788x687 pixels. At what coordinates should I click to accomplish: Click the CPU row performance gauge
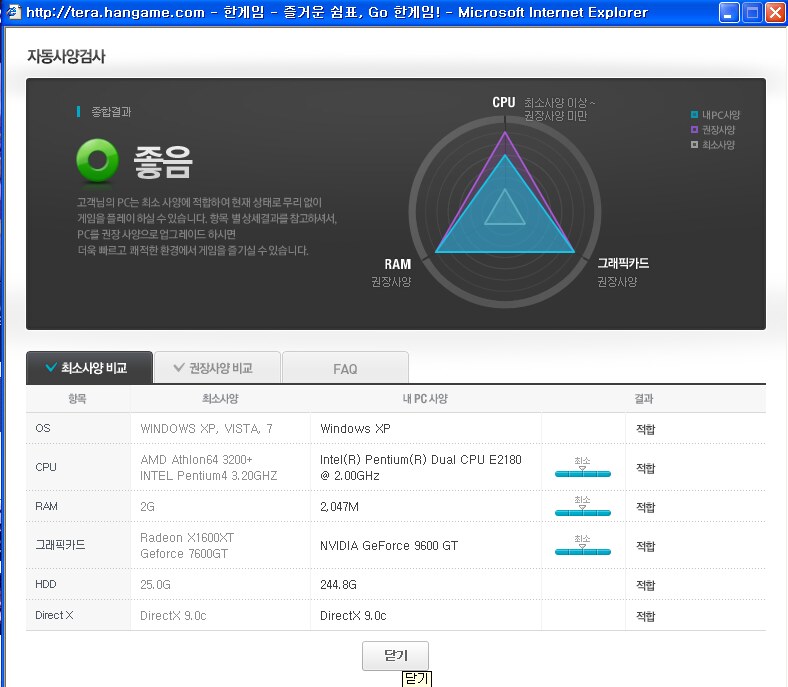(582, 467)
